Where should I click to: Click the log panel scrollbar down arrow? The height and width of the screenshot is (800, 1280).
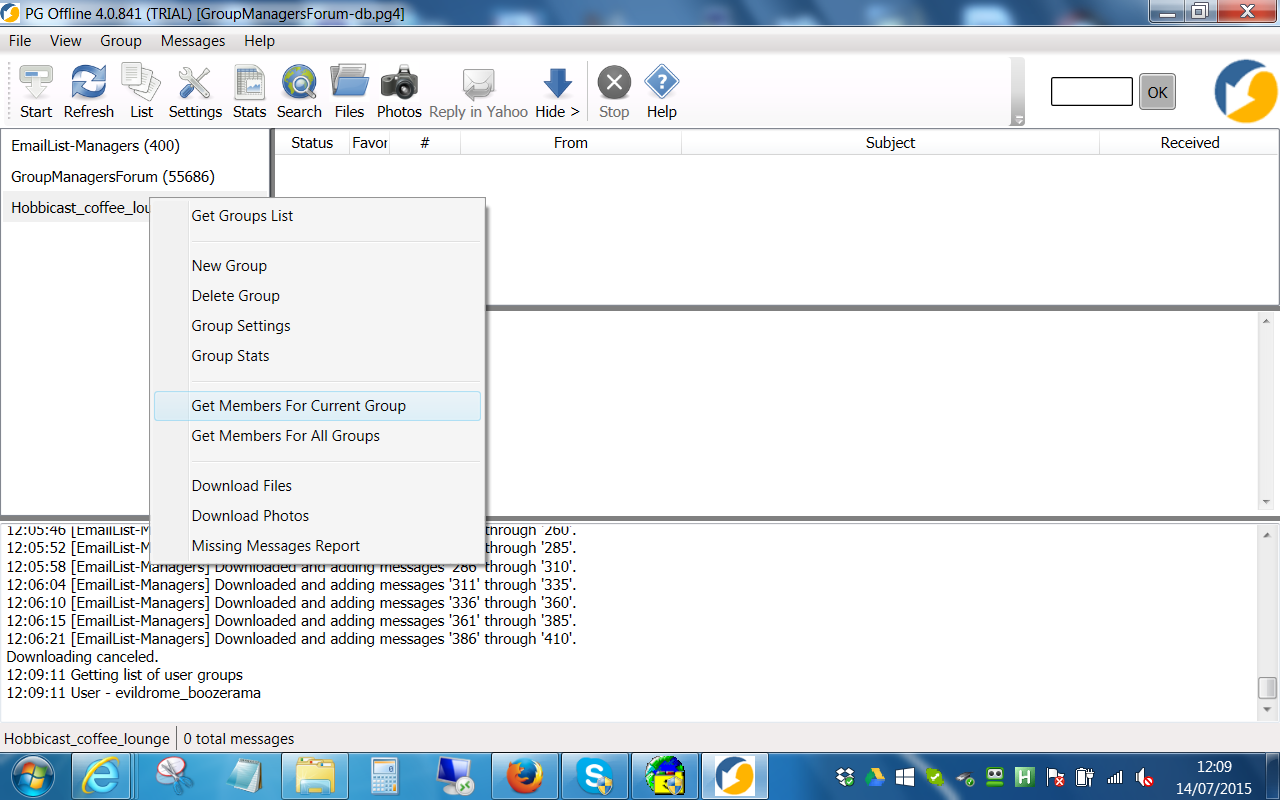click(x=1267, y=709)
